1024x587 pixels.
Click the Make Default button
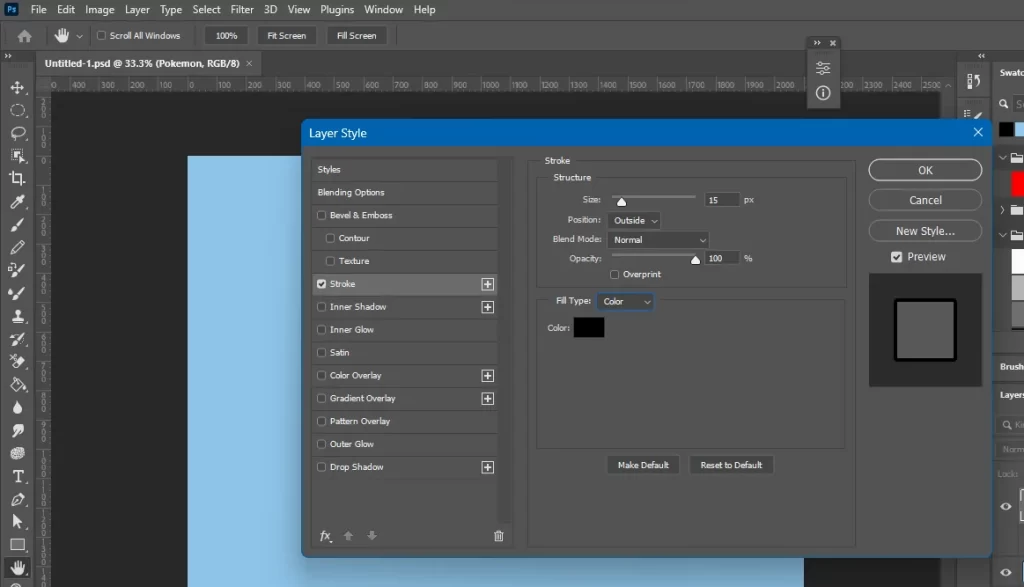click(643, 465)
